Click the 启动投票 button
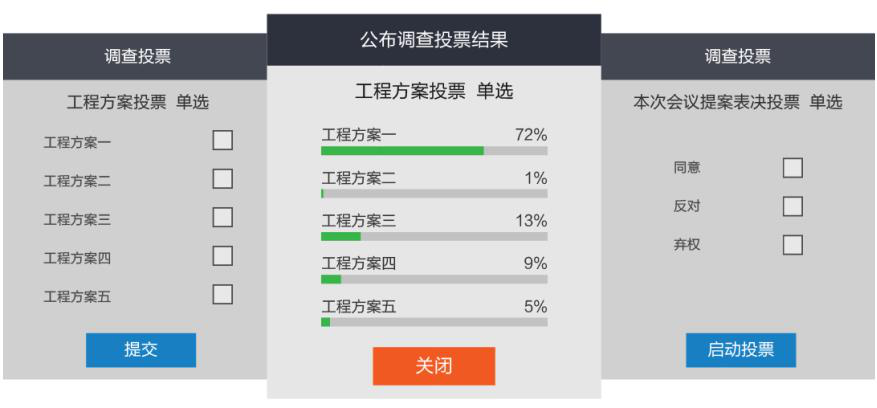This screenshot has width=877, height=408. [x=740, y=349]
